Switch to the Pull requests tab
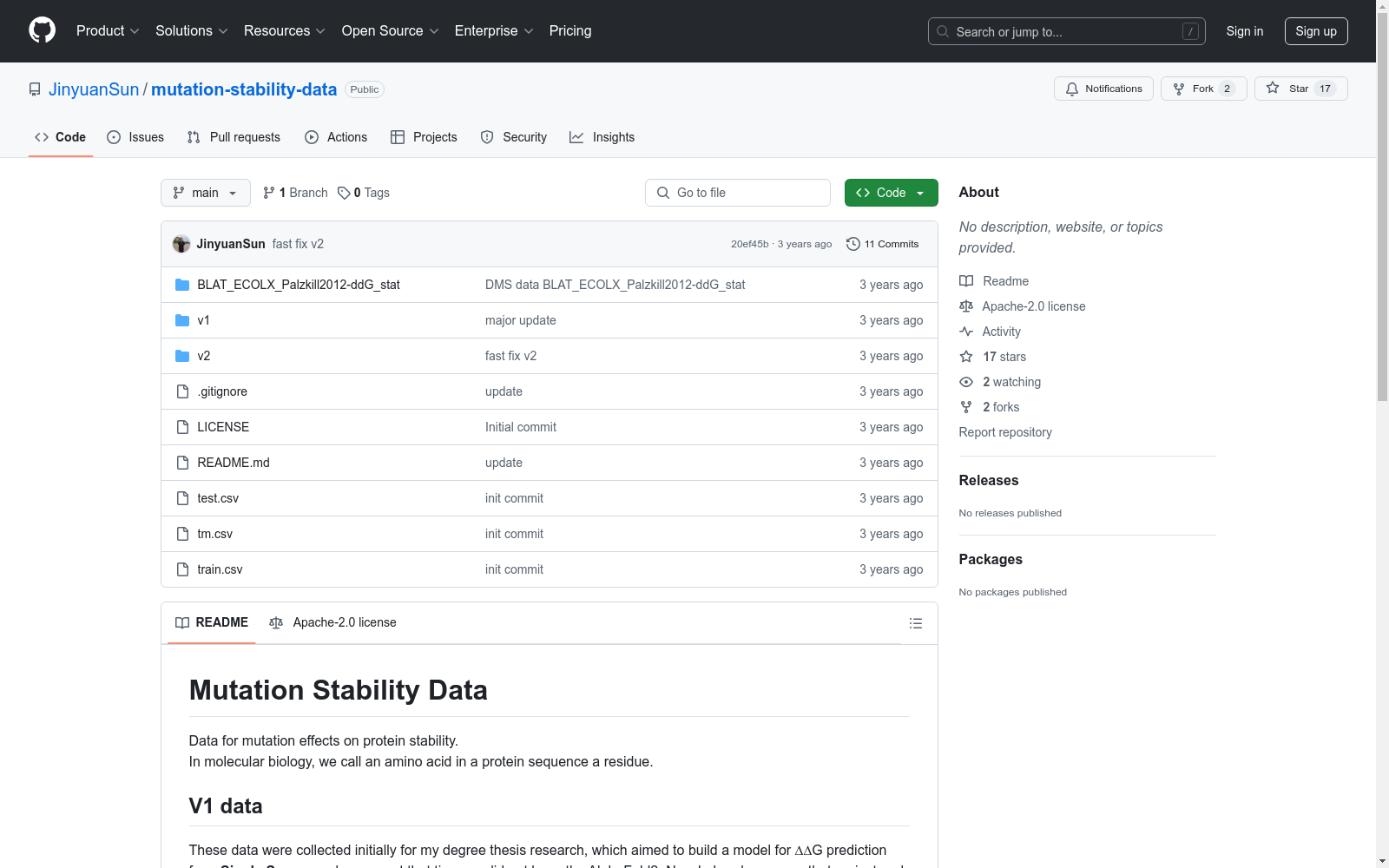1389x868 pixels. pyautogui.click(x=234, y=137)
